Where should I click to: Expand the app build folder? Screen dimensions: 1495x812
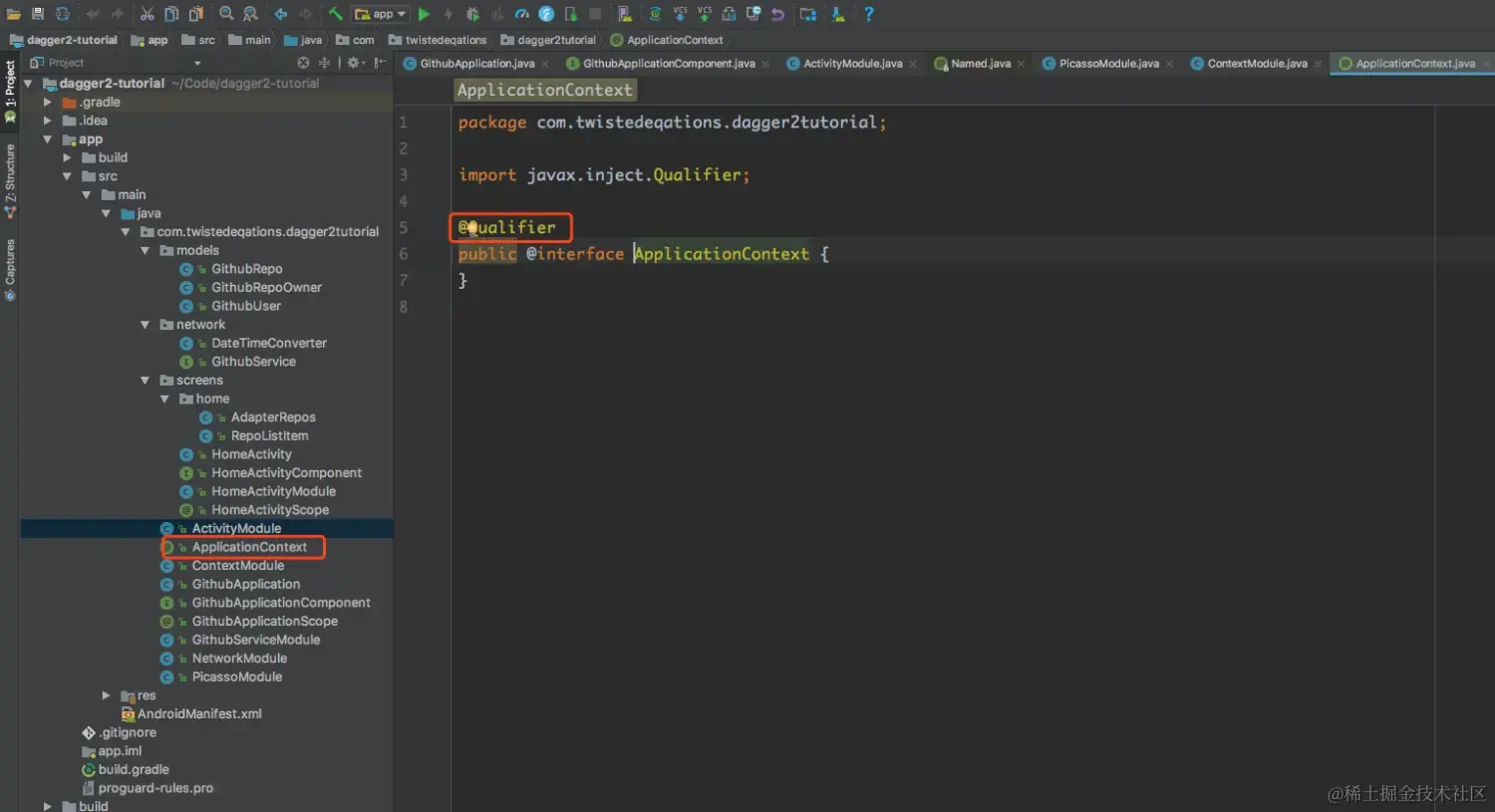(x=67, y=157)
